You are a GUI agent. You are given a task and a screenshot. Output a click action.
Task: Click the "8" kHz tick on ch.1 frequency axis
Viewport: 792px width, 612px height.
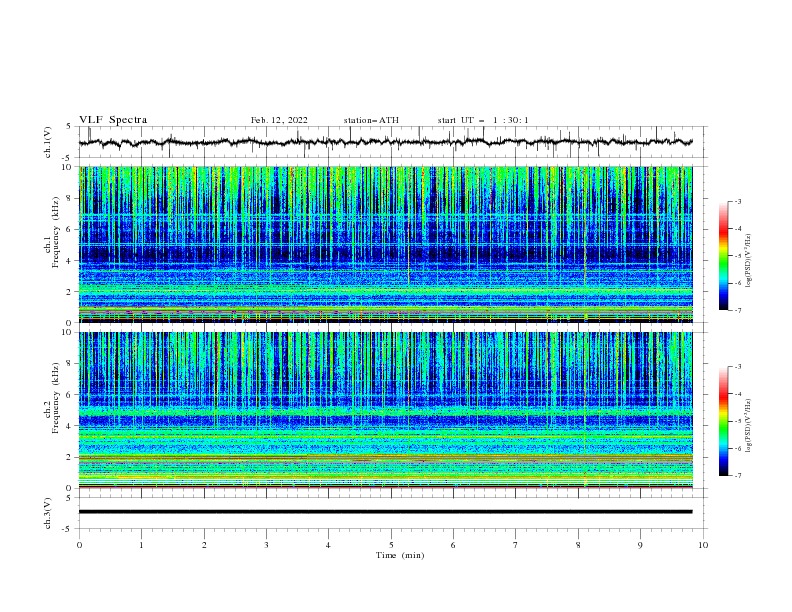coord(70,198)
